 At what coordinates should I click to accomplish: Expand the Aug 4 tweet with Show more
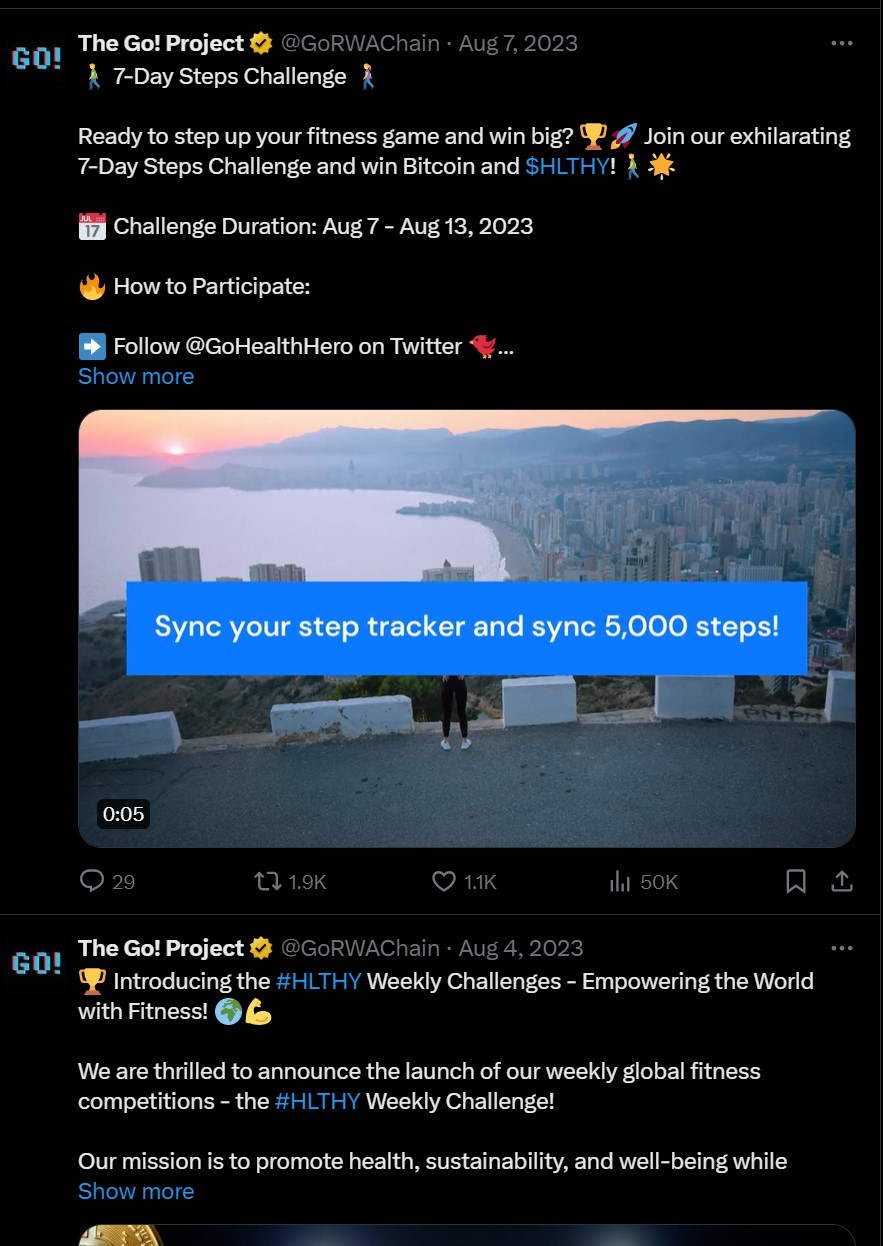(x=136, y=1191)
